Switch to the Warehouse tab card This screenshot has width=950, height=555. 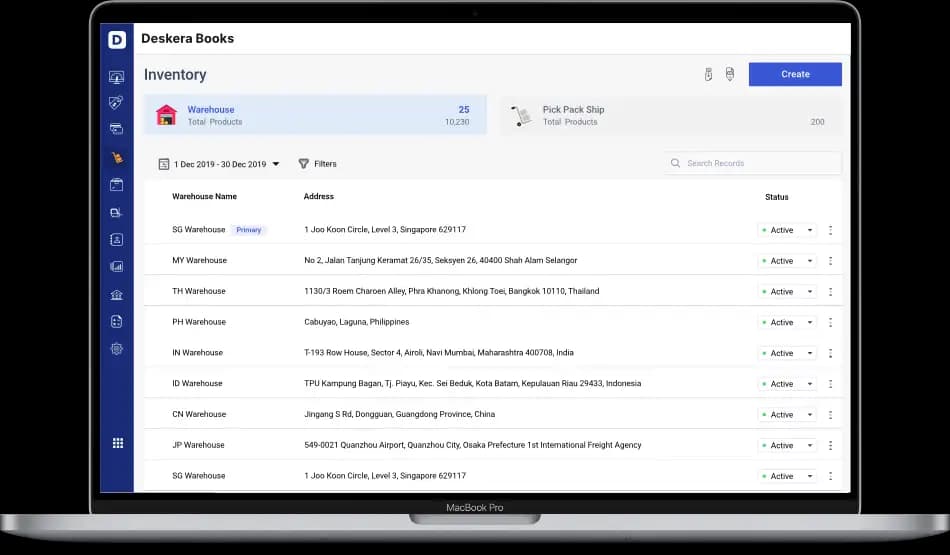(315, 115)
